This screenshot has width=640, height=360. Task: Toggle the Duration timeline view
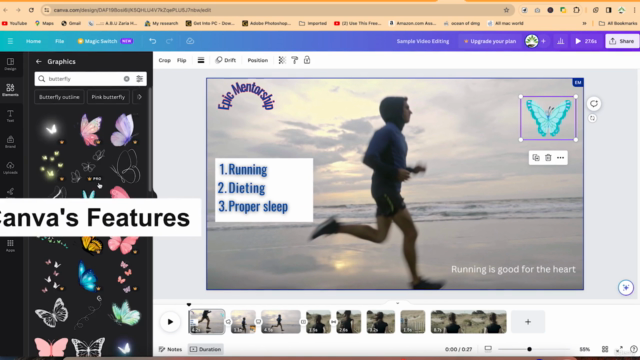coord(205,349)
